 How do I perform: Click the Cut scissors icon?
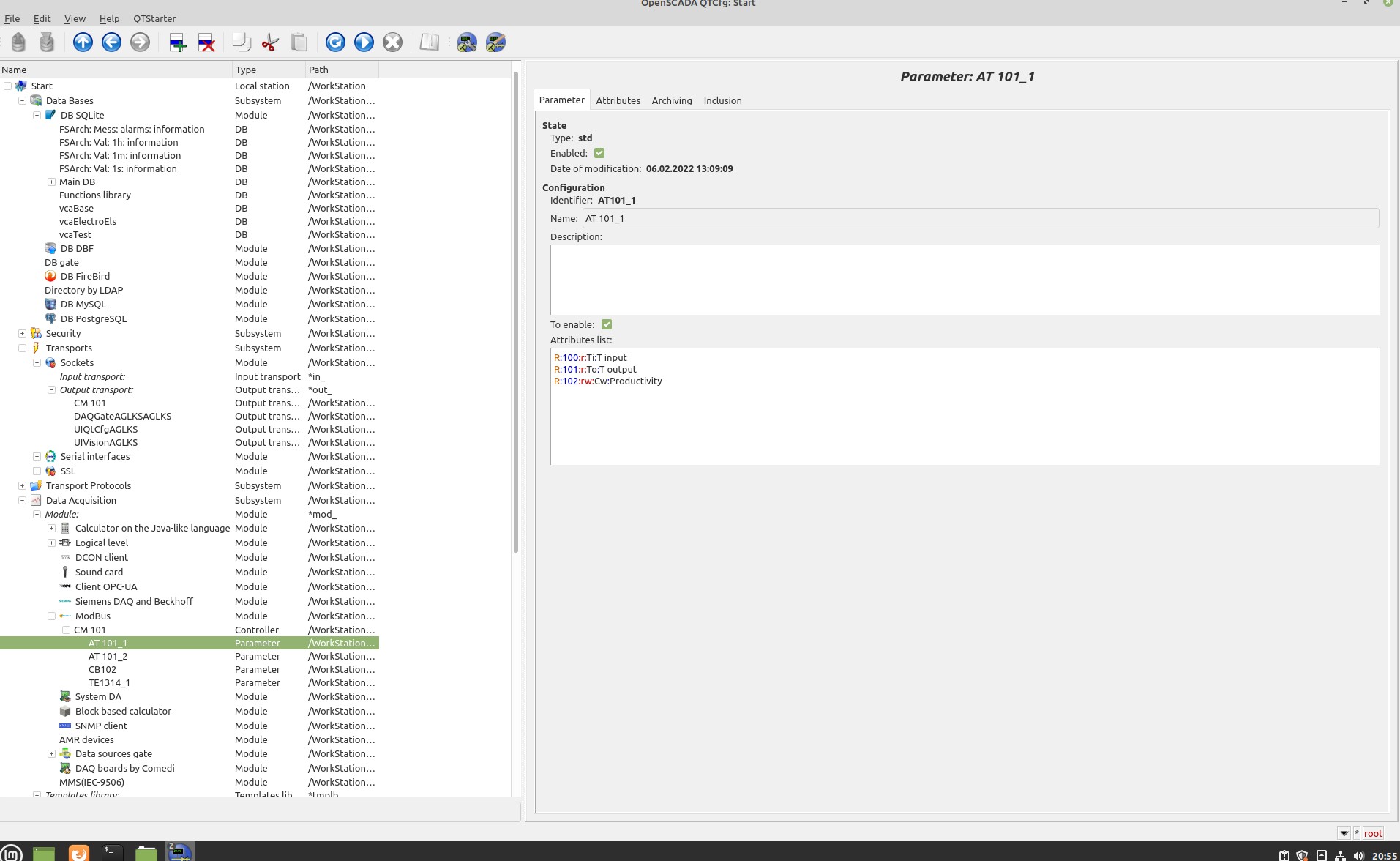coord(270,42)
